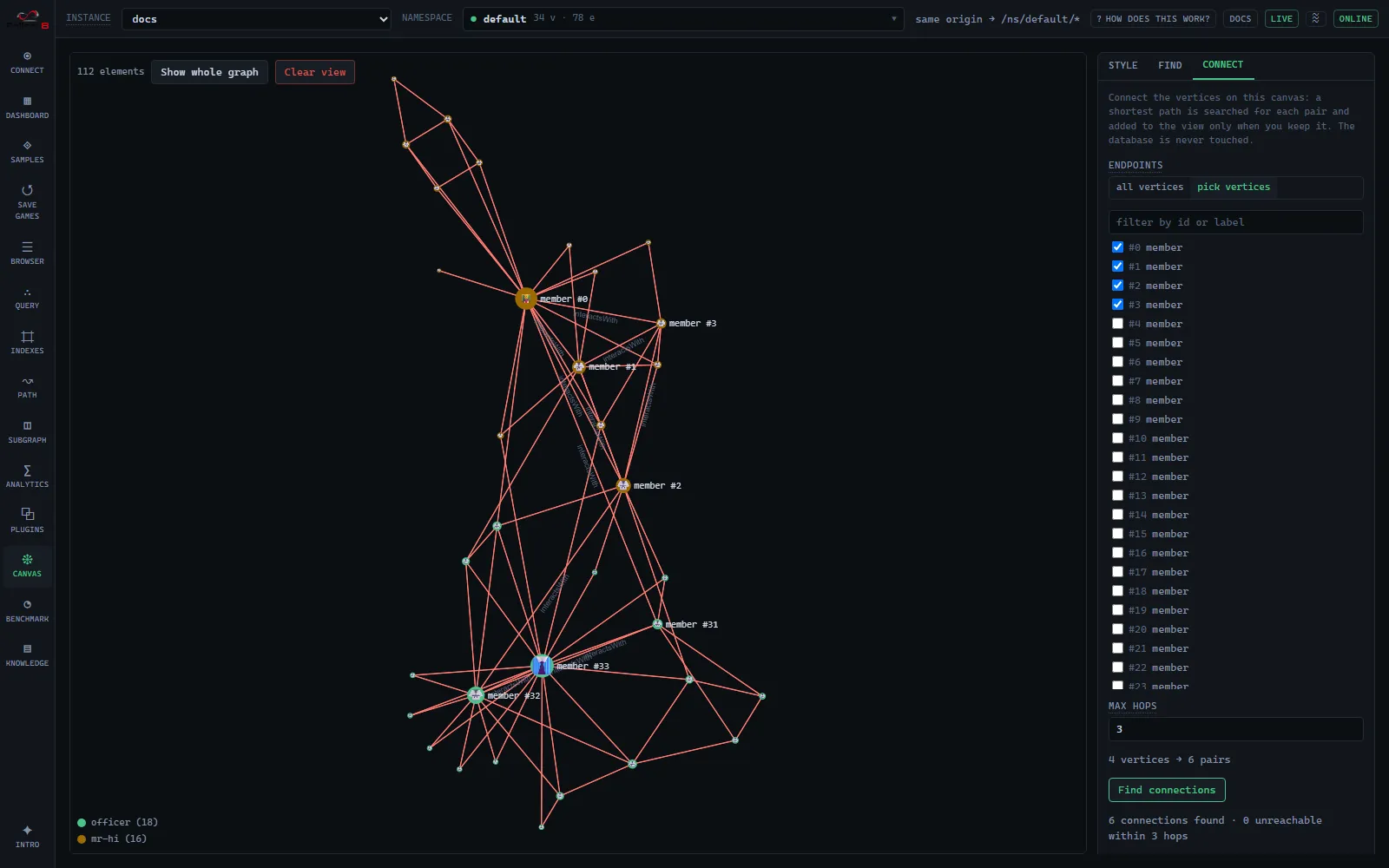Click the officer (18) legend swatch
The image size is (1389, 868).
point(82,823)
